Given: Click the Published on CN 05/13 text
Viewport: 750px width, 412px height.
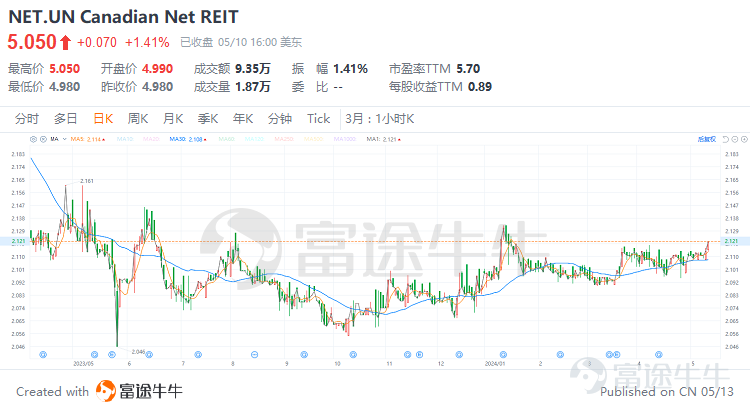Looking at the screenshot, I should [667, 392].
